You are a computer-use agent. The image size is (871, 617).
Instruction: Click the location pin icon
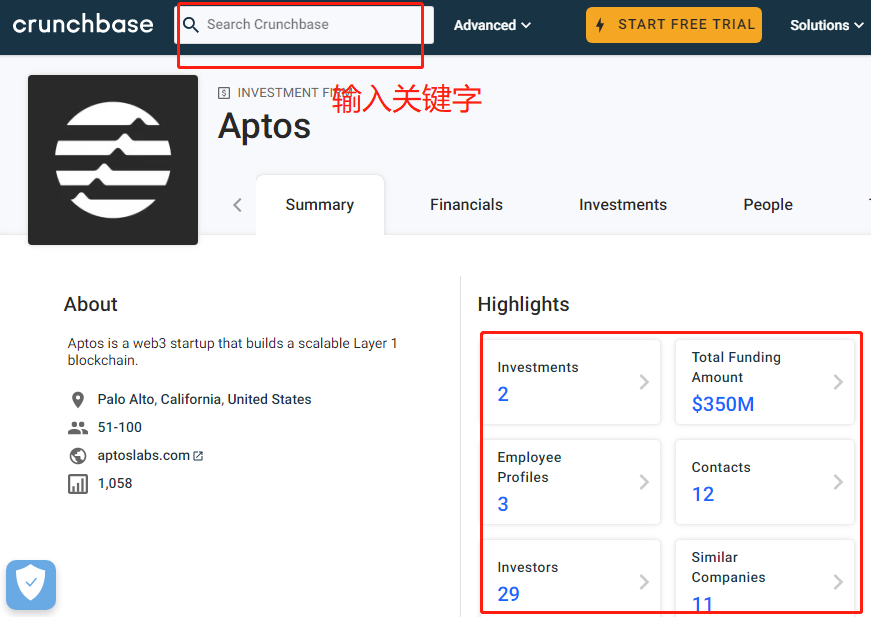78,400
